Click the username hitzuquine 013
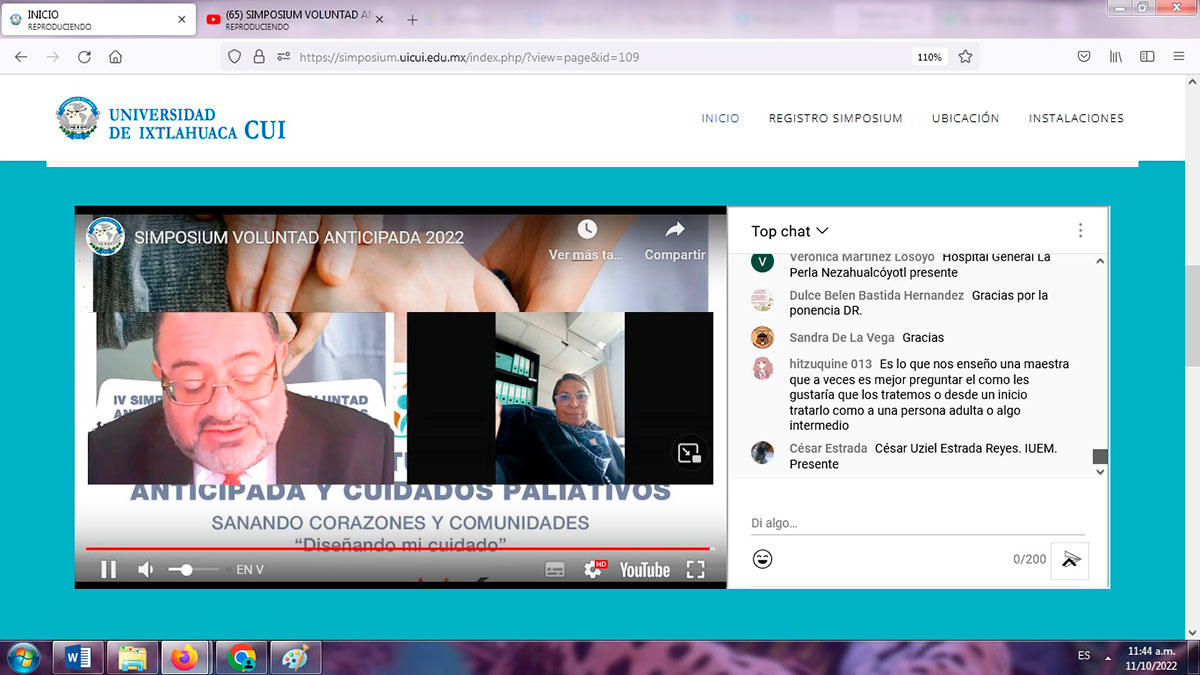1200x675 pixels. pyautogui.click(x=831, y=365)
